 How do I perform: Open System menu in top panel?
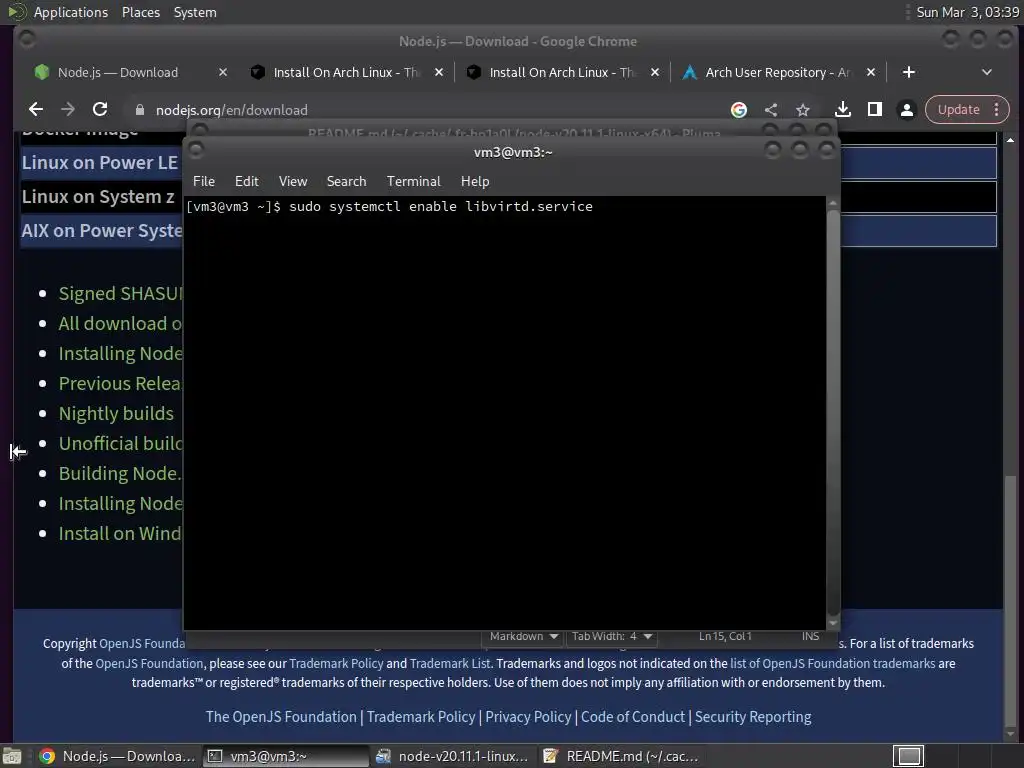195,12
